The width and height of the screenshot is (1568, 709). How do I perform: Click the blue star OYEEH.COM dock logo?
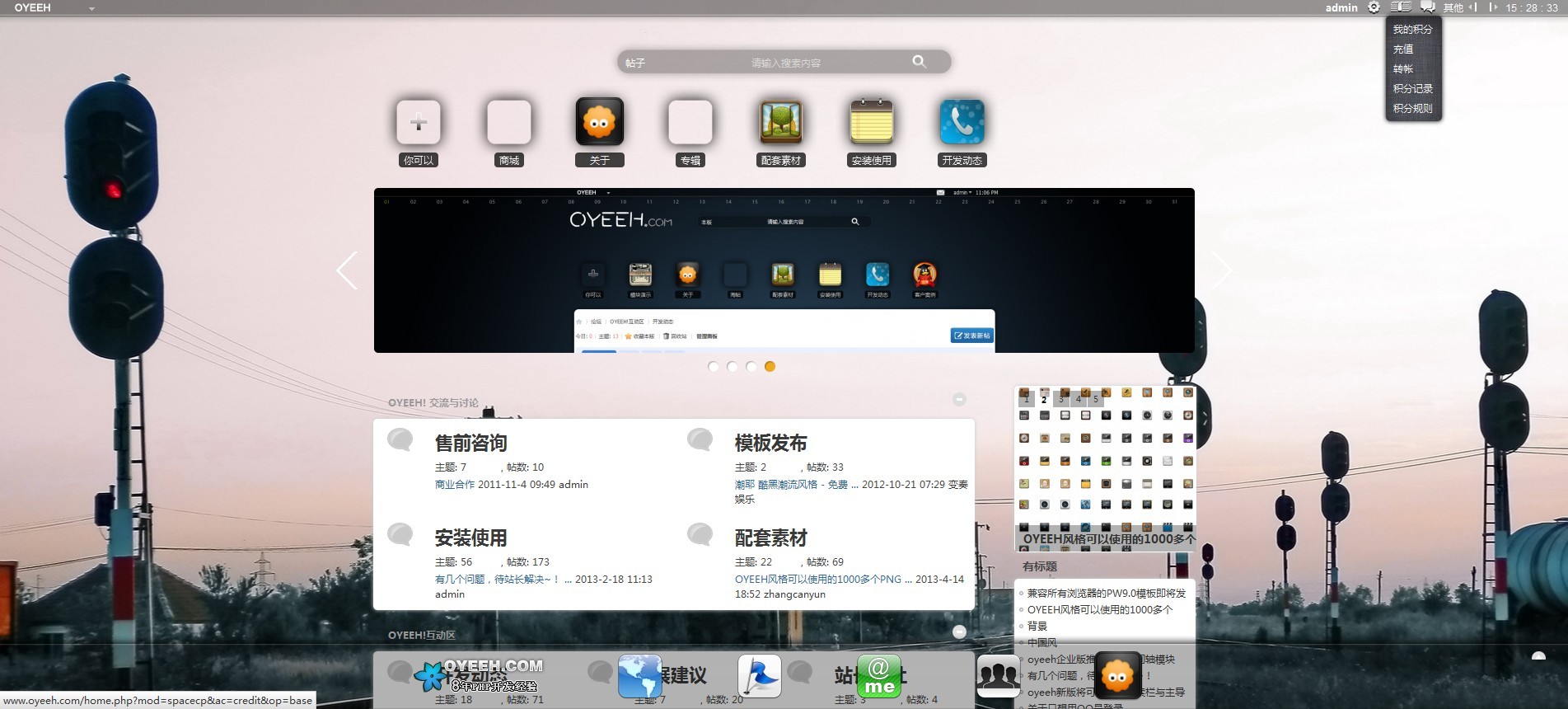tap(479, 675)
